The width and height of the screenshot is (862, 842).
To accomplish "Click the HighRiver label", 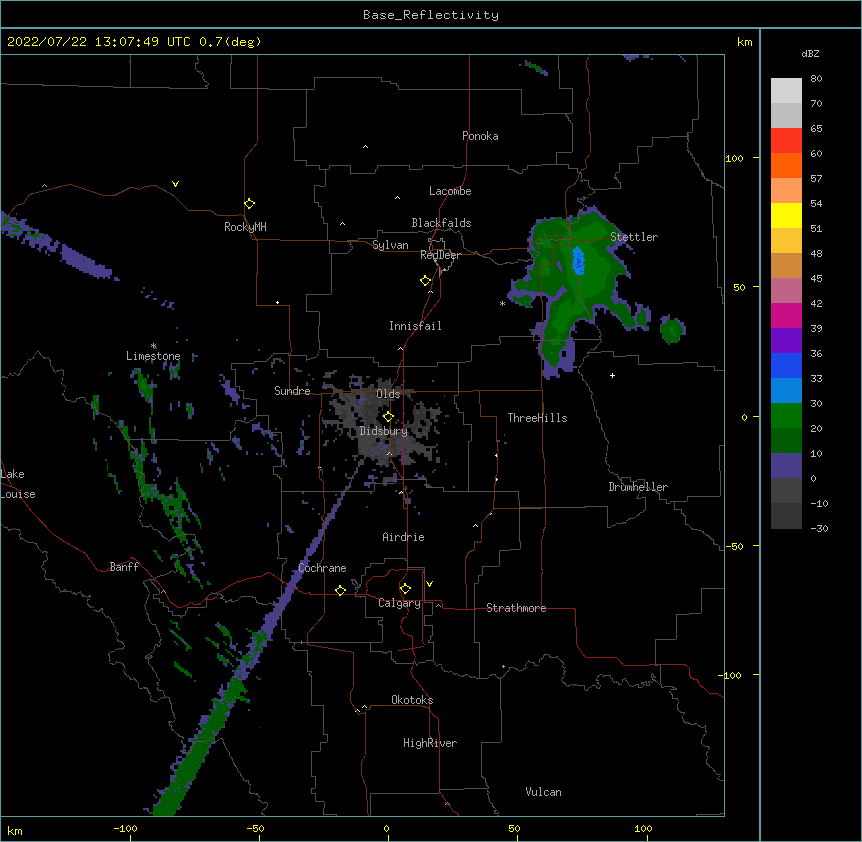I will pyautogui.click(x=430, y=743).
